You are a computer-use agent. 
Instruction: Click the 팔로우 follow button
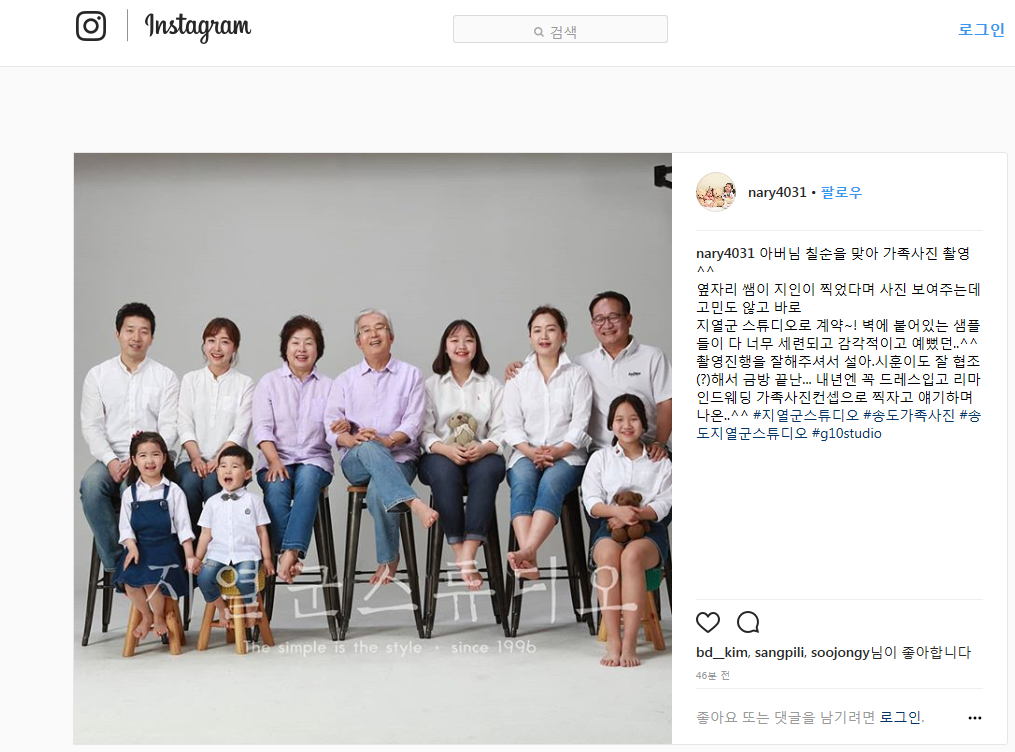(x=841, y=192)
